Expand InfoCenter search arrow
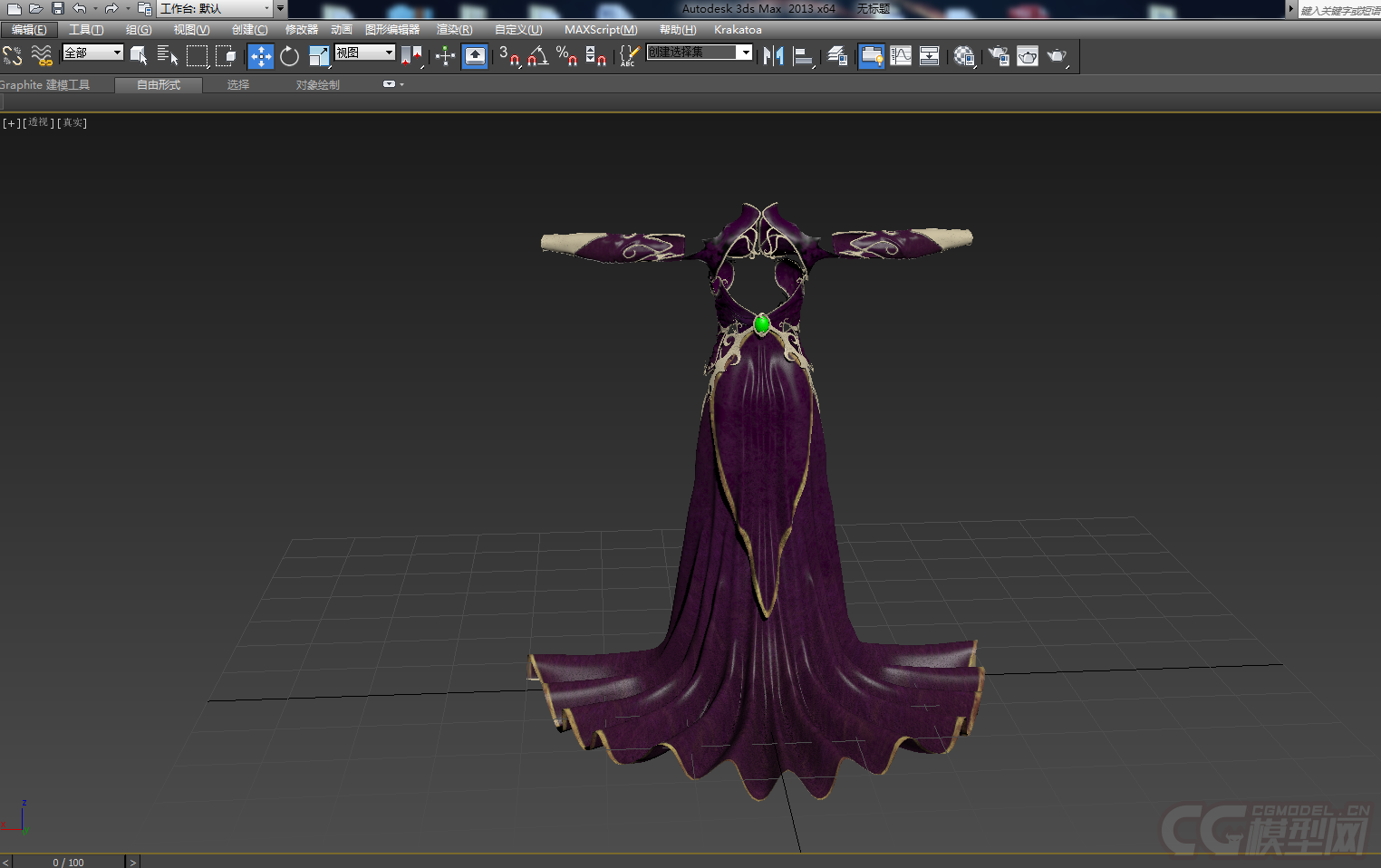The height and width of the screenshot is (868, 1381). pyautogui.click(x=1291, y=8)
